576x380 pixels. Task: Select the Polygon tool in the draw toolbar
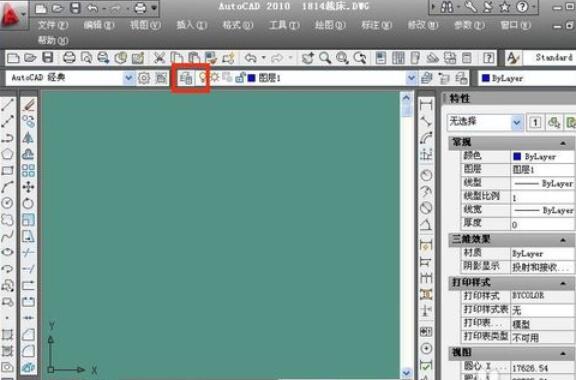[8, 154]
